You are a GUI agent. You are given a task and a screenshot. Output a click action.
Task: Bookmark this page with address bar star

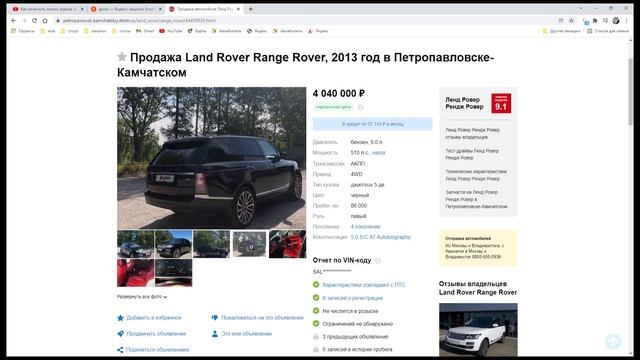point(571,20)
